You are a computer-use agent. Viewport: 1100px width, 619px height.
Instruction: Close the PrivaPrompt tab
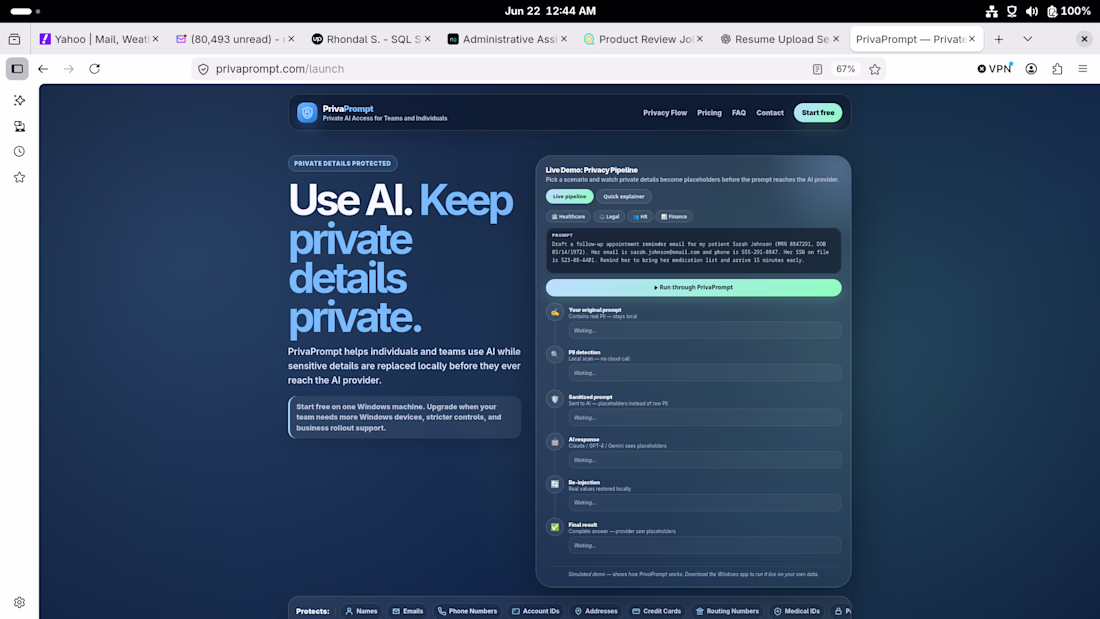(972, 39)
